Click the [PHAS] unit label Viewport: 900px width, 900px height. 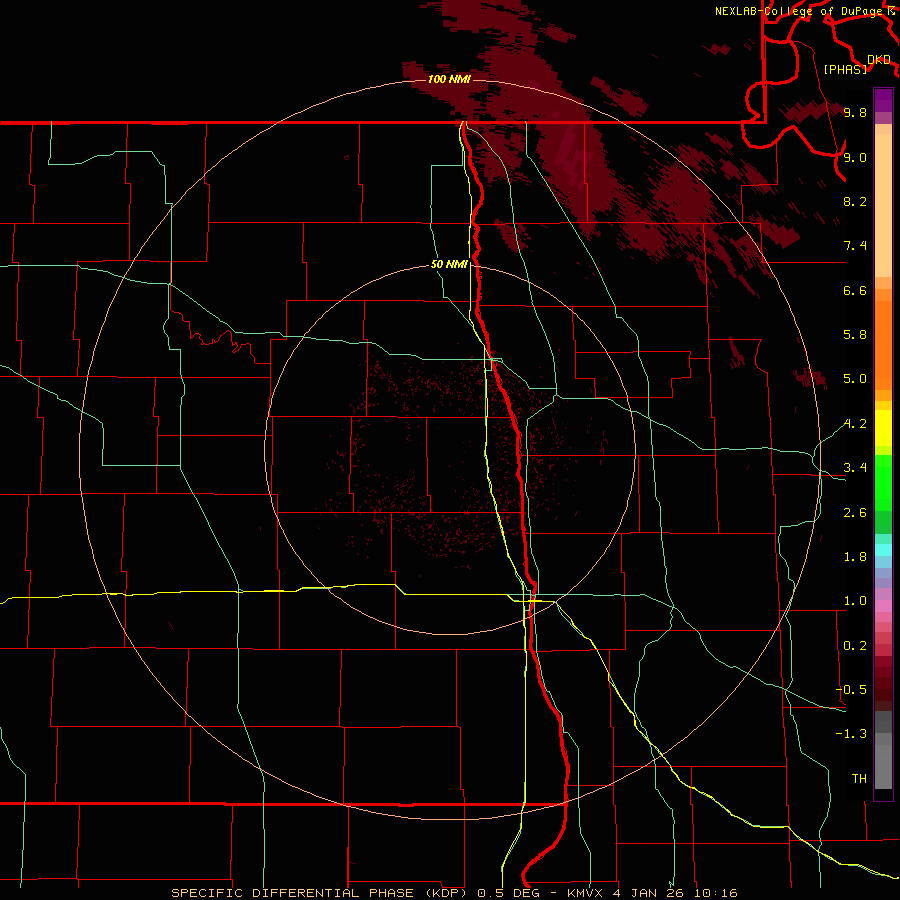845,69
